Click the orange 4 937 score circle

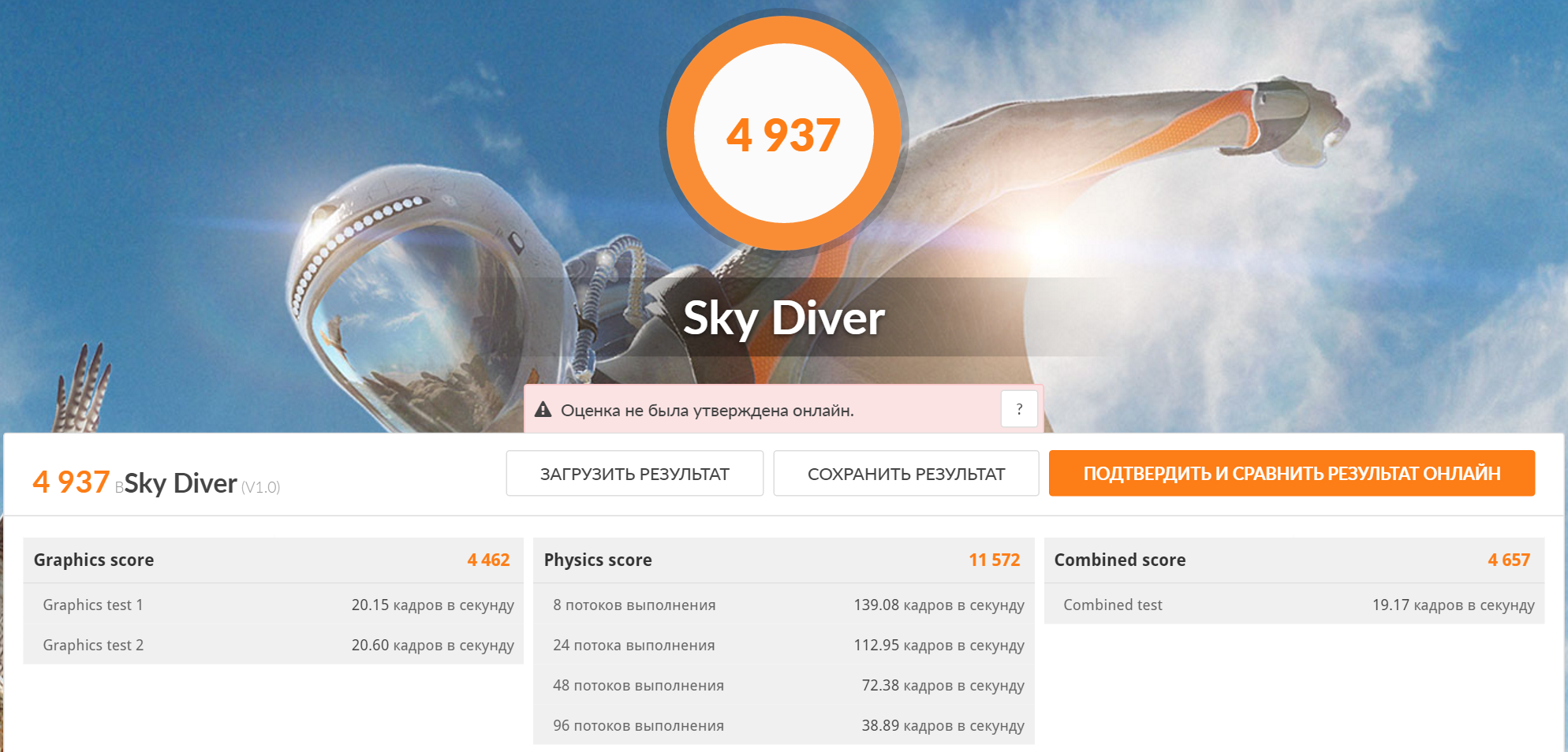click(783, 135)
